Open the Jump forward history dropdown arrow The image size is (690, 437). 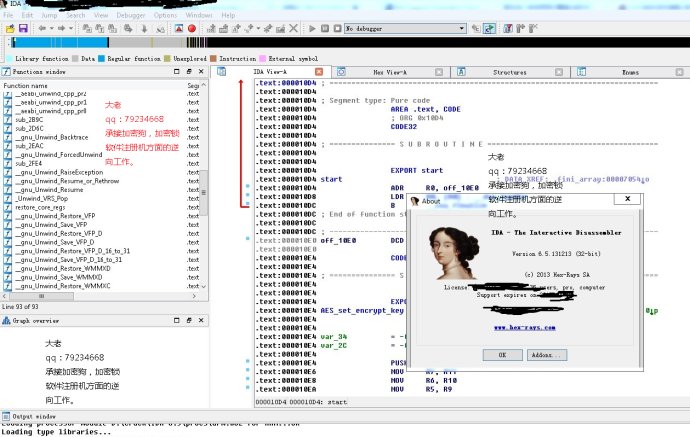coord(70,29)
